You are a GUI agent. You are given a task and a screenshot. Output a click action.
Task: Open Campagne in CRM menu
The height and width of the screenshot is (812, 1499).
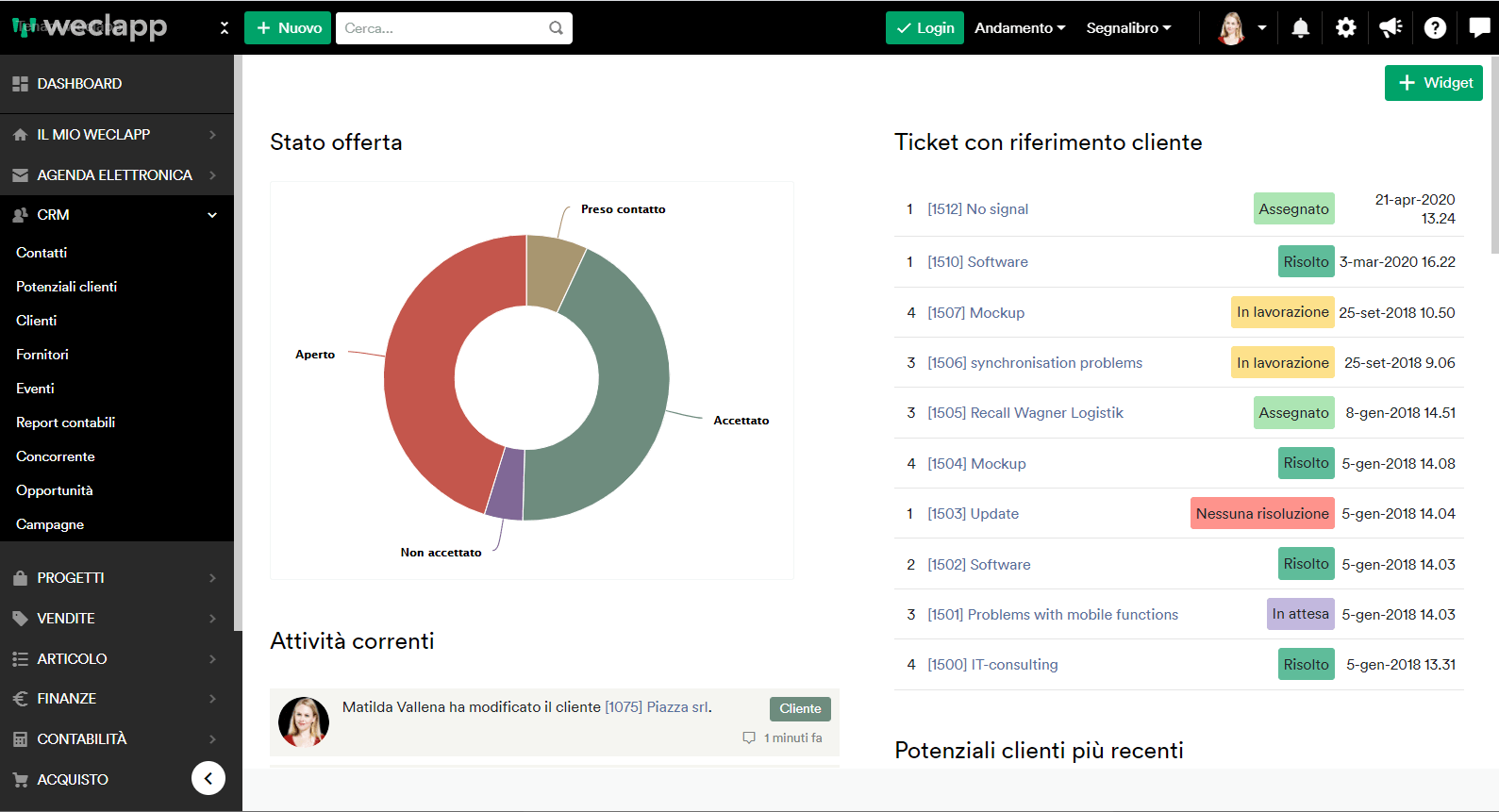(50, 524)
